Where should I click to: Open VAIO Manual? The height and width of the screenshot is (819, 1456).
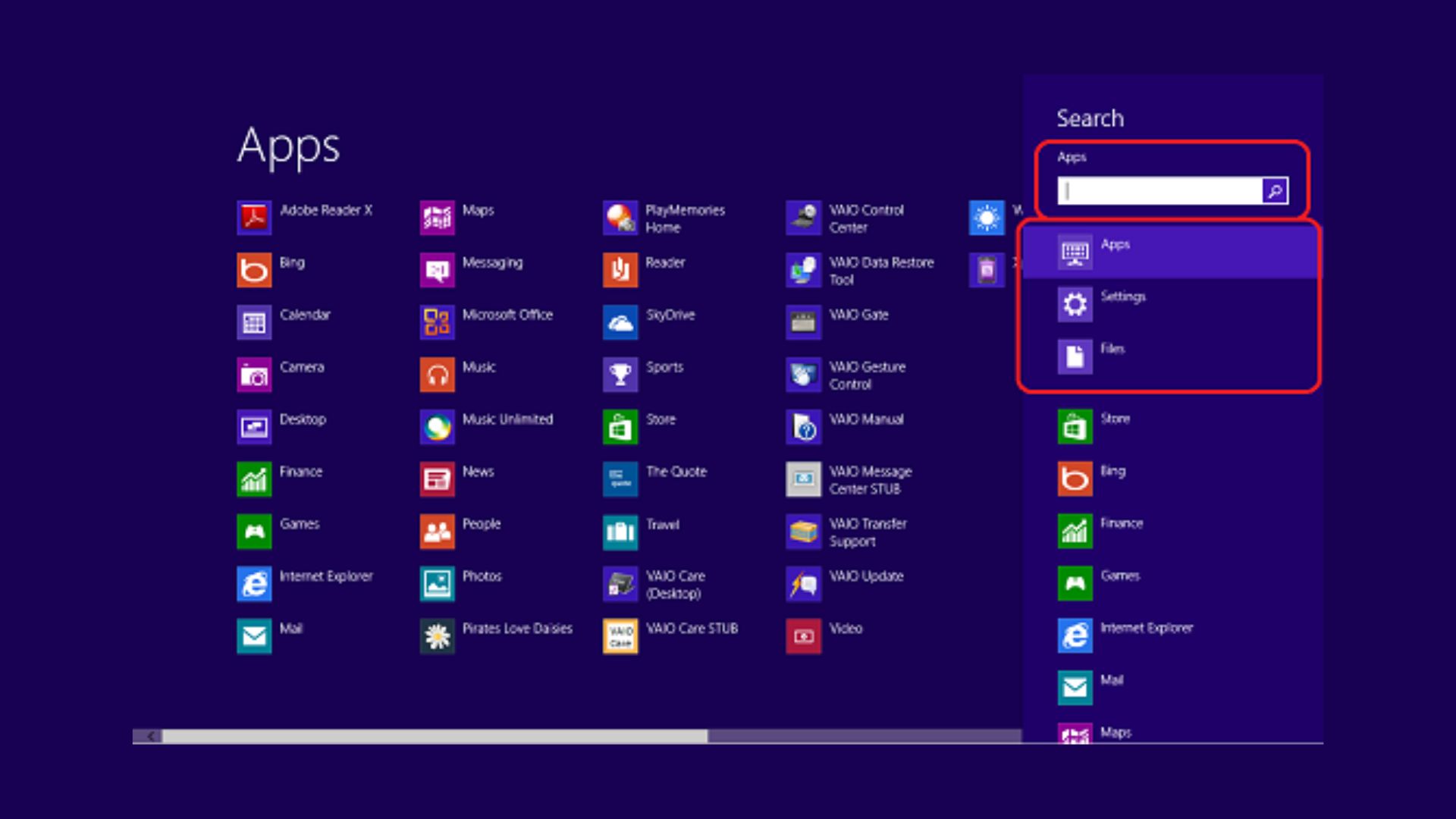(x=804, y=427)
